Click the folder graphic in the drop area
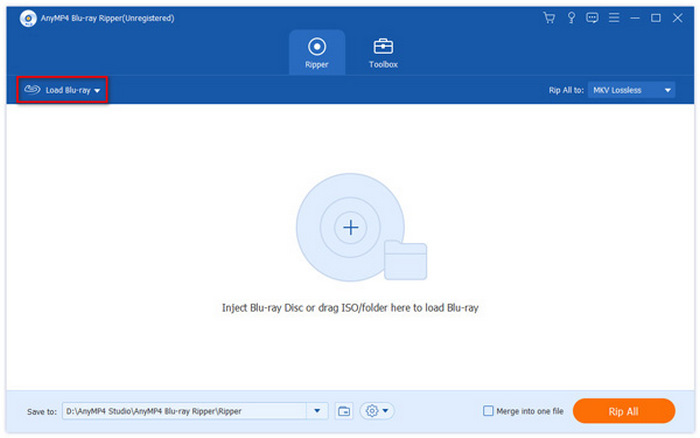 (405, 260)
